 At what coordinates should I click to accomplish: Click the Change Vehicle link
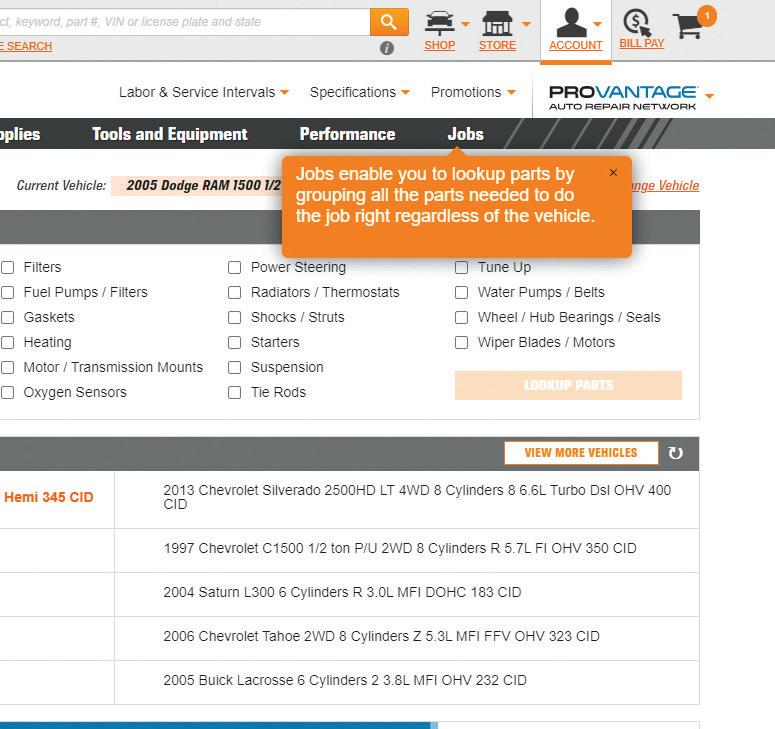(x=665, y=185)
